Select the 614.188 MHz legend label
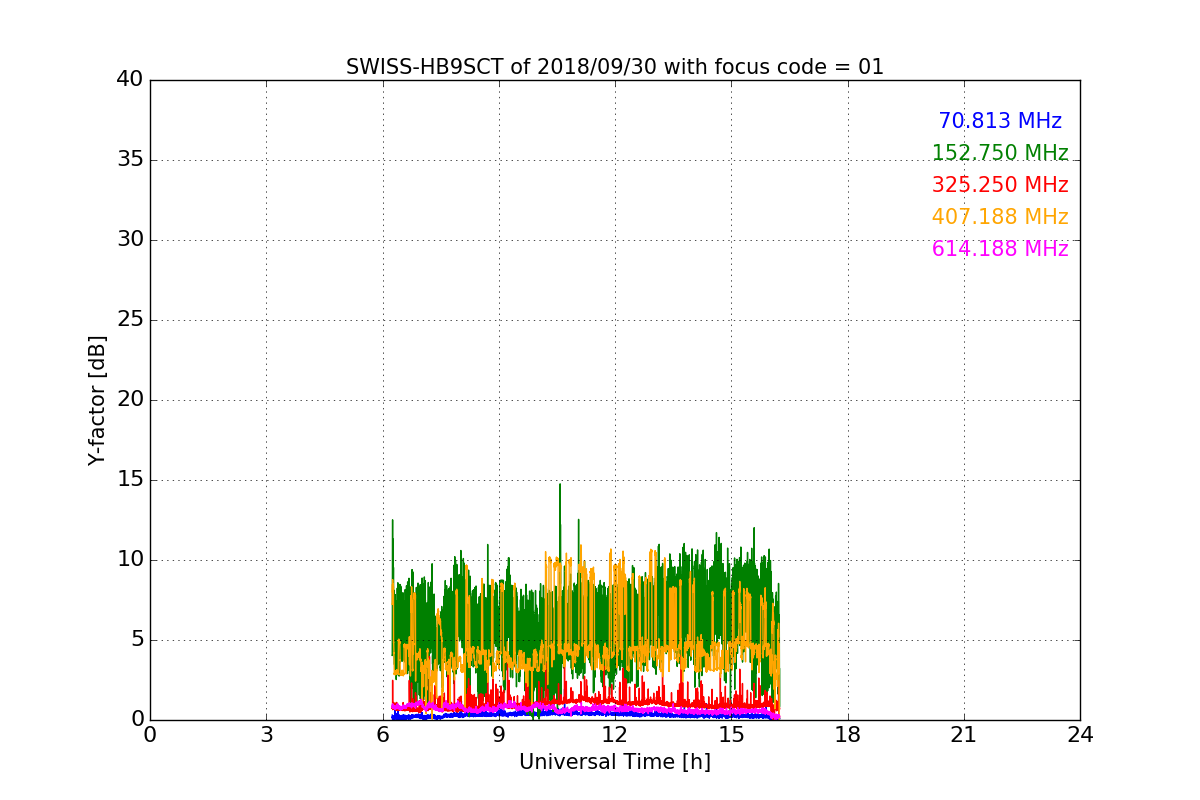This screenshot has width=1200, height=800. click(x=1000, y=249)
